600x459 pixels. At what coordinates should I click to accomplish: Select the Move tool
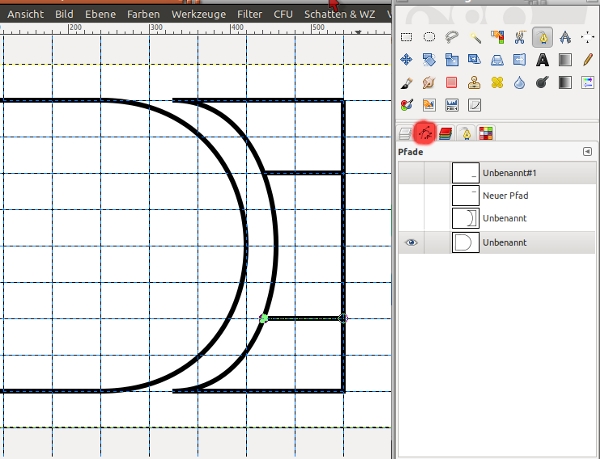coord(406,60)
